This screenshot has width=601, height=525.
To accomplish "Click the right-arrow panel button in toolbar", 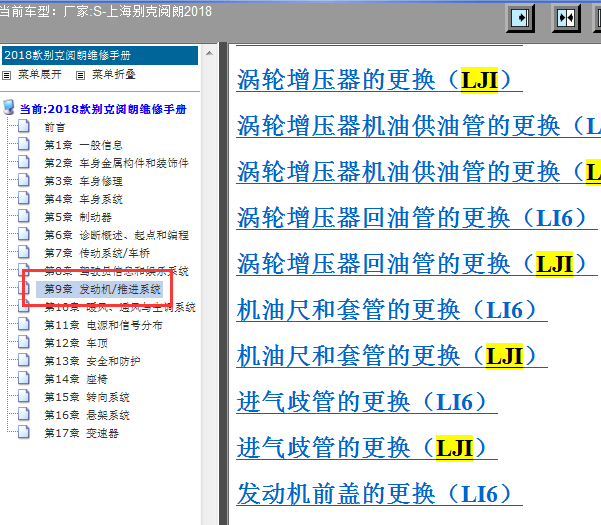I will tap(520, 18).
